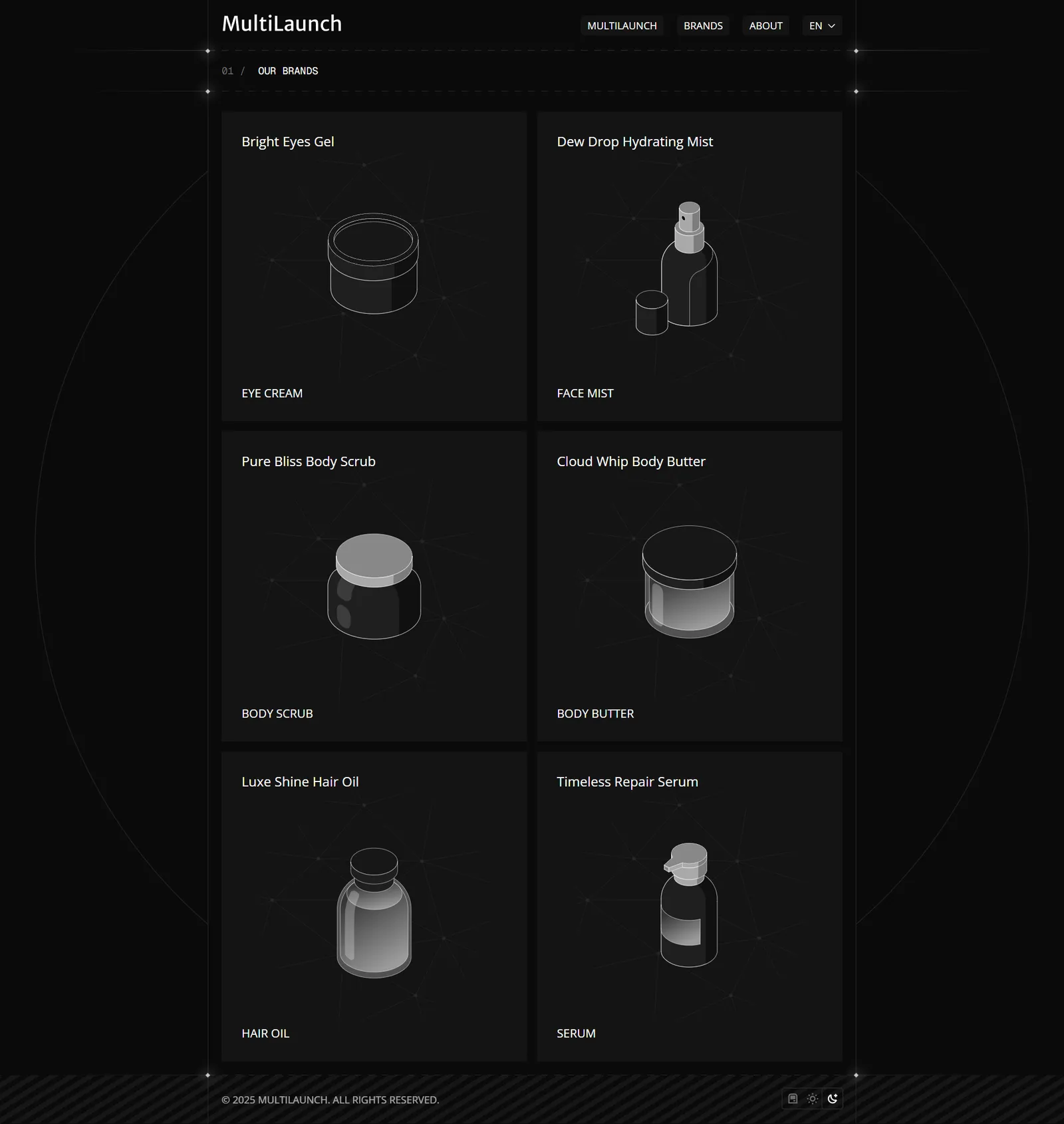Viewport: 1064px width, 1124px height.
Task: Click the Luxe Shine Hair Oil bottle image
Action: (374, 912)
